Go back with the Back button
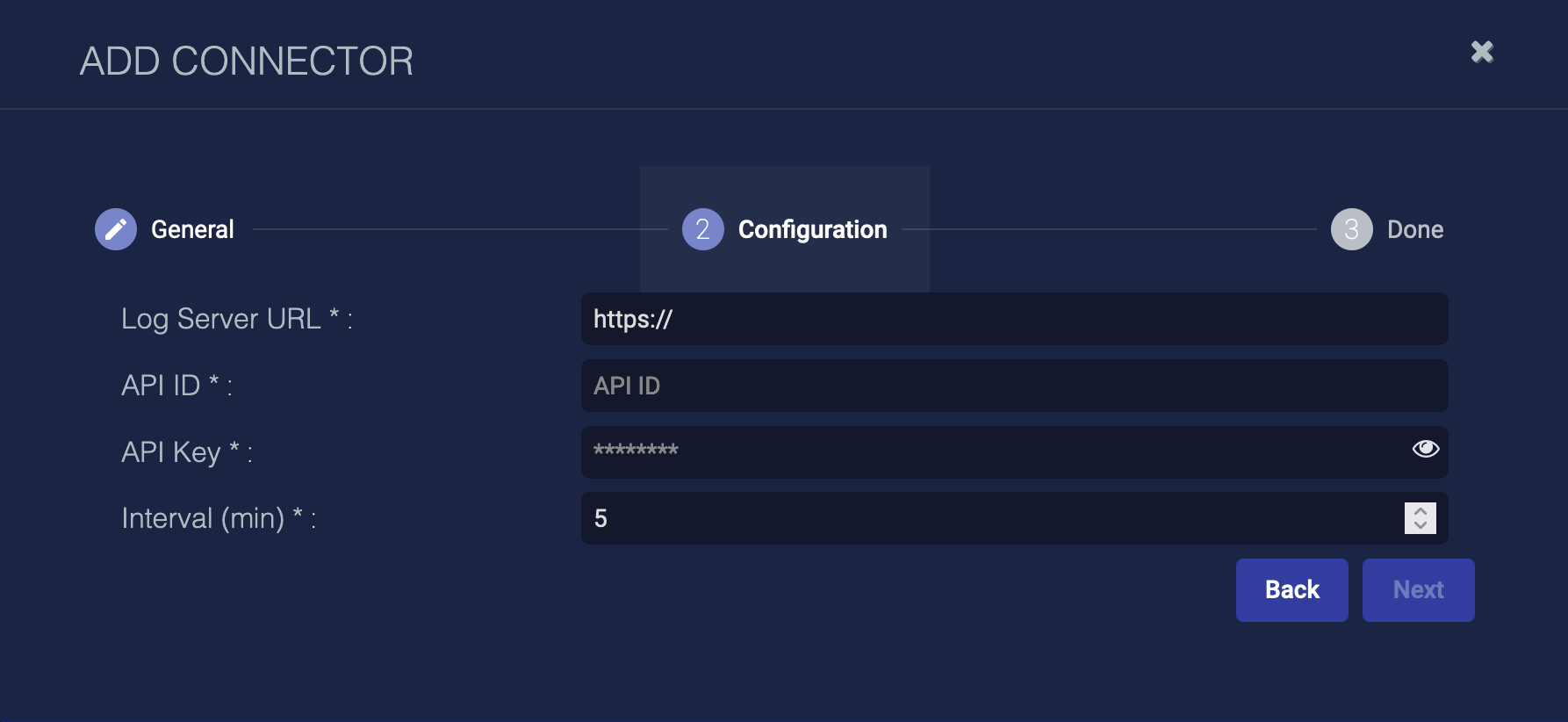The image size is (1568, 722). 1292,590
